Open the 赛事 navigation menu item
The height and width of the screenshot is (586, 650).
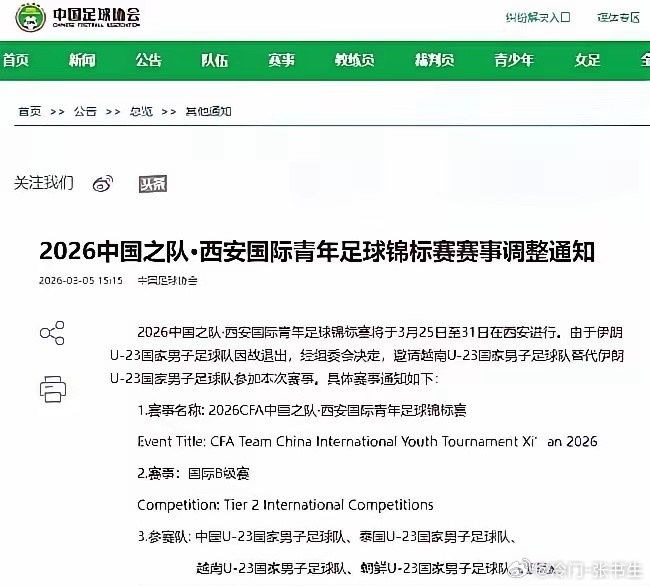click(281, 61)
